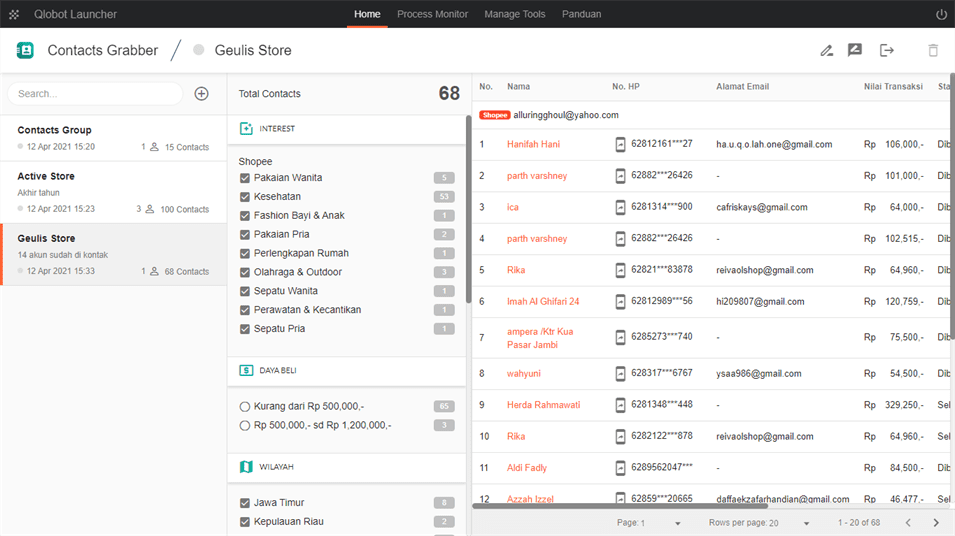
Task: Open contact Herda Rahmawati
Action: [x=543, y=405]
